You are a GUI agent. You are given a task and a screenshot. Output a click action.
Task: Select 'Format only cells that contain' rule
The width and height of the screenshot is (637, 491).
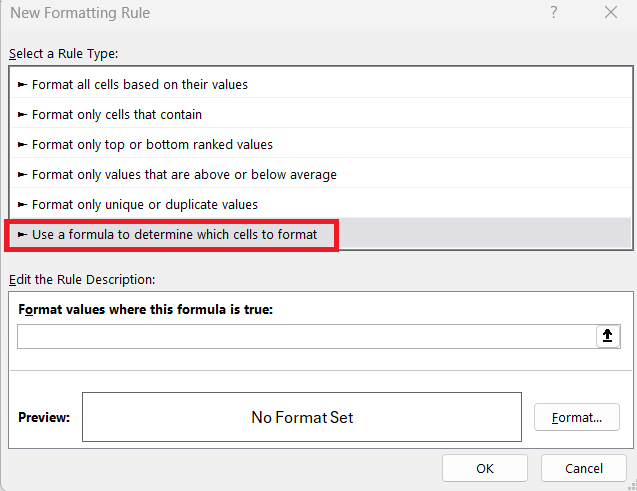click(x=321, y=115)
